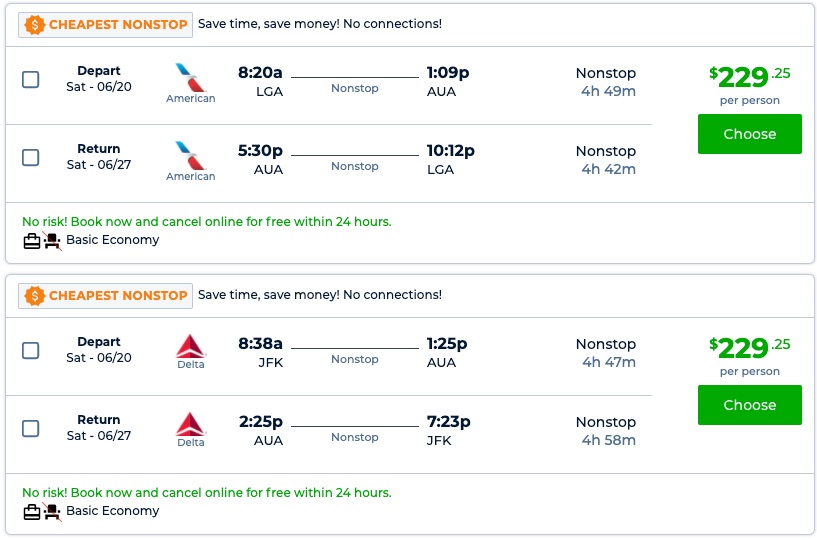The image size is (817, 540).
Task: Click the American Airlines logo on the 5:30p return
Action: 189,155
